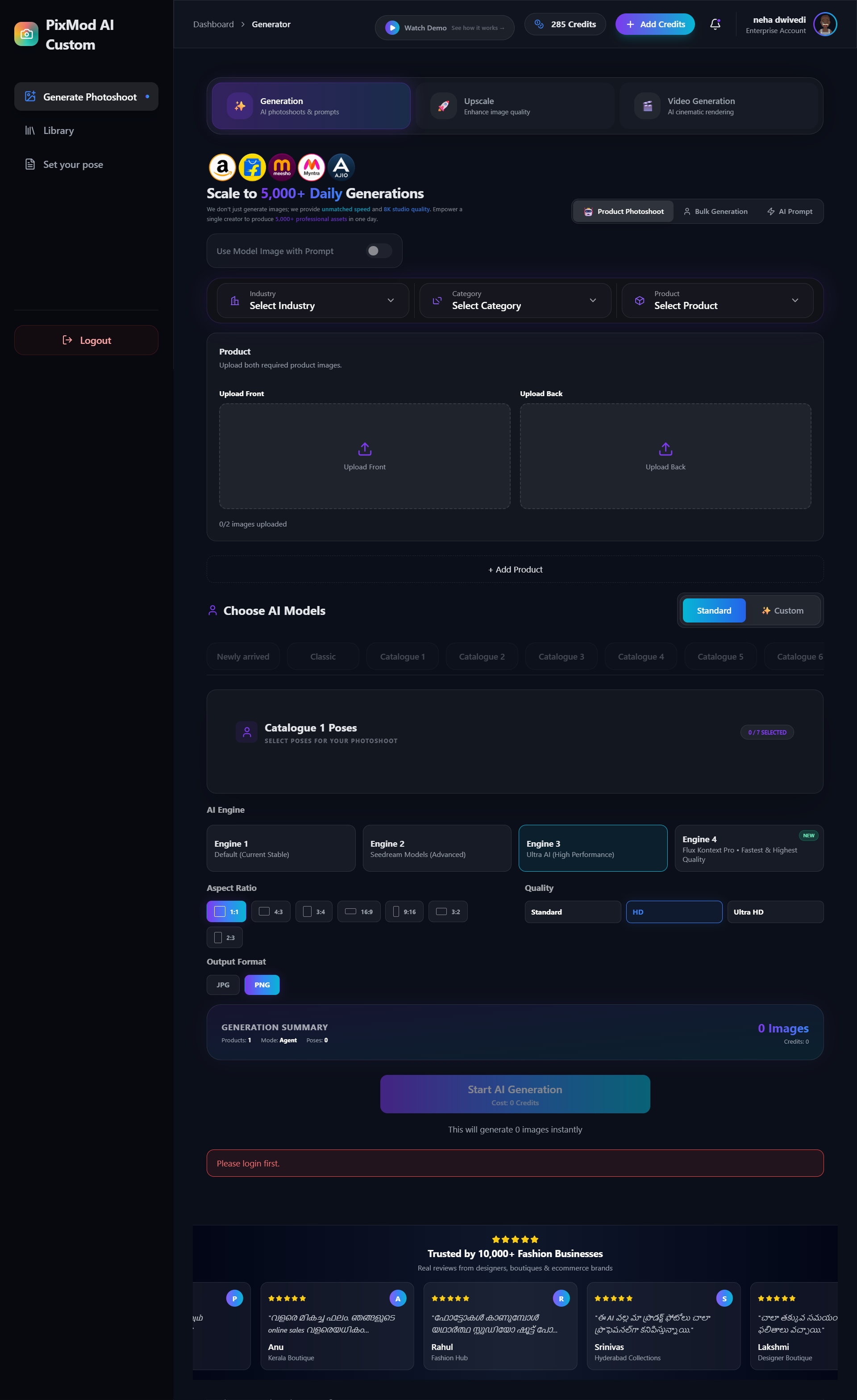Open the Catalogue 2 tab
The width and height of the screenshot is (857, 1400).
(x=482, y=657)
